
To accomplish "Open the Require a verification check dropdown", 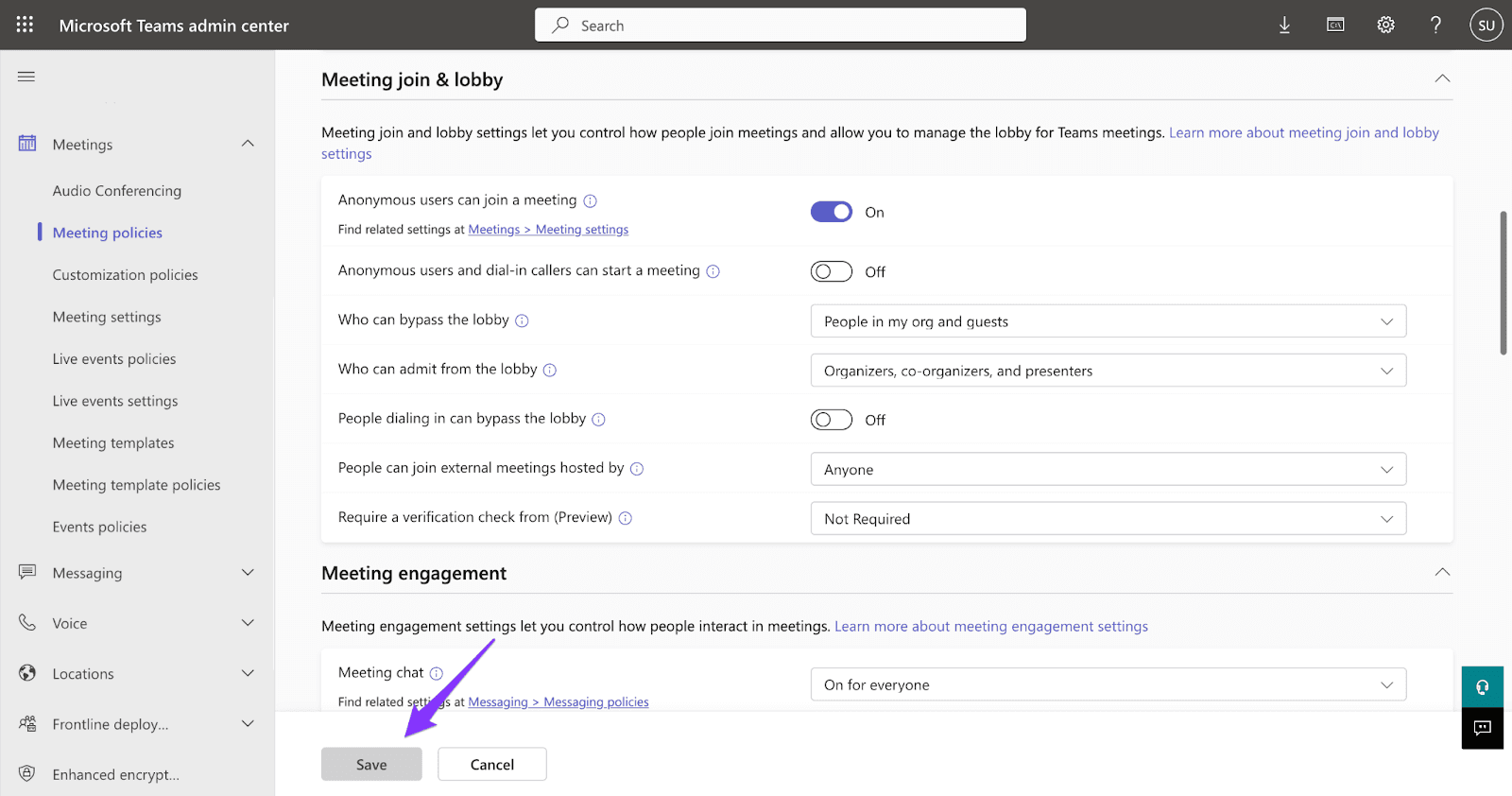I will 1108,518.
